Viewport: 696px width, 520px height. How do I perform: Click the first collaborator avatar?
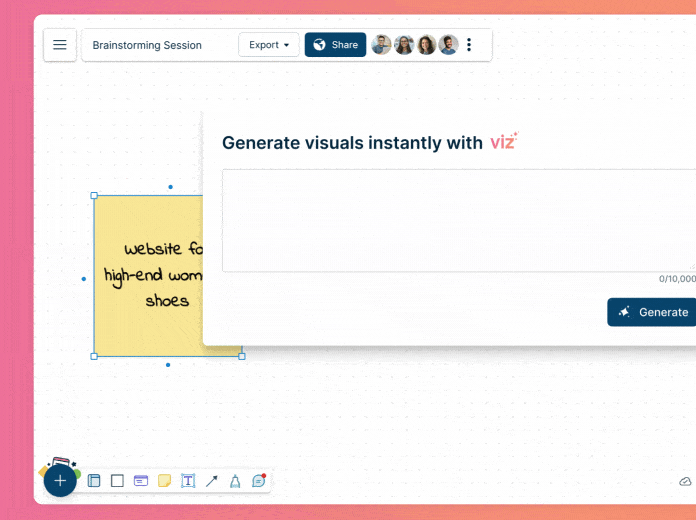pyautogui.click(x=381, y=45)
